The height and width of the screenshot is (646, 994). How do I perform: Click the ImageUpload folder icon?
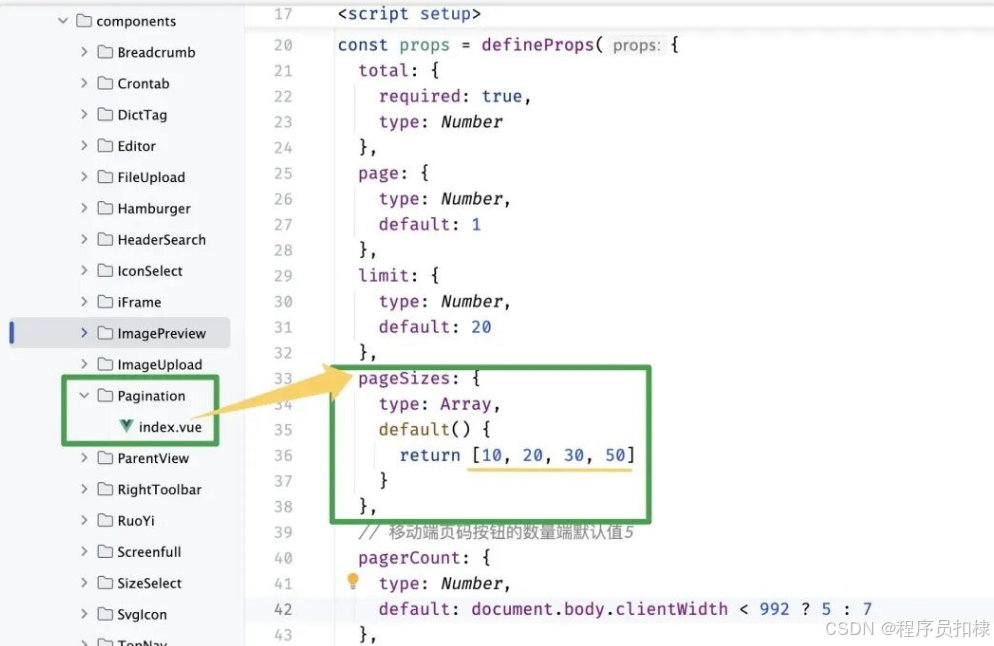click(x=105, y=364)
